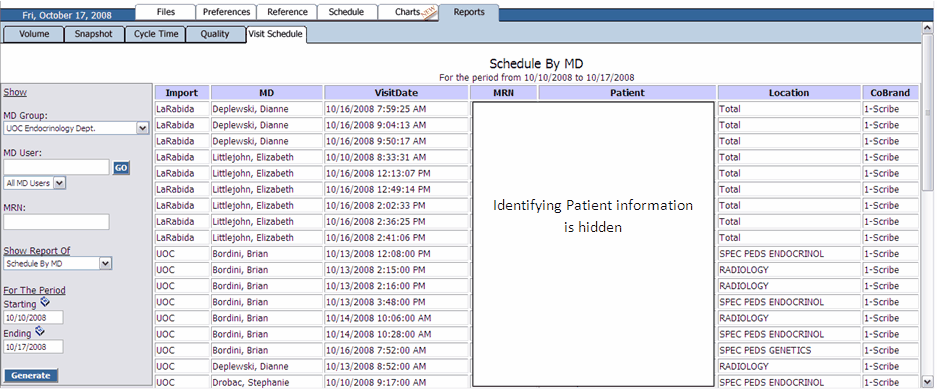Select visit date 10/10/2008 9:17:00 AM
Viewport: 937px width, 389px height.
(x=396, y=382)
